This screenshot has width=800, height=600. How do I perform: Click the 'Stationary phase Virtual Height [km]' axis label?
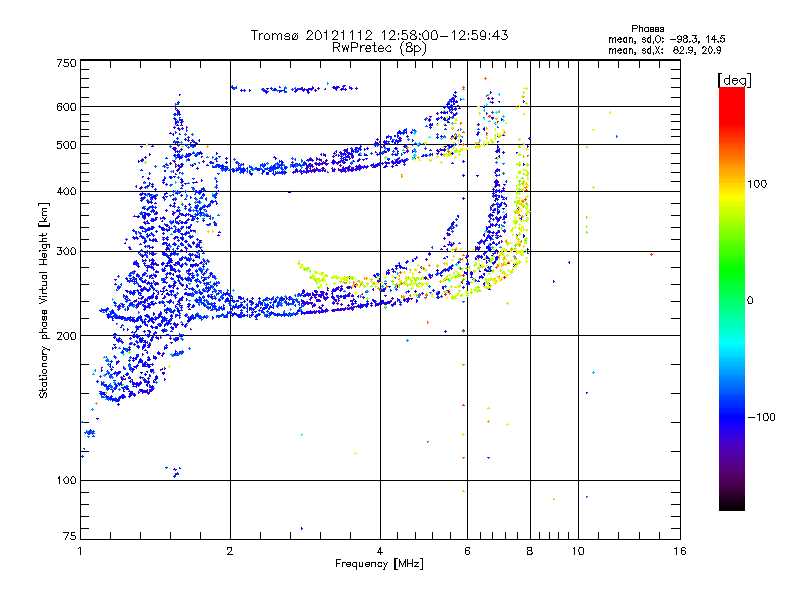44,301
